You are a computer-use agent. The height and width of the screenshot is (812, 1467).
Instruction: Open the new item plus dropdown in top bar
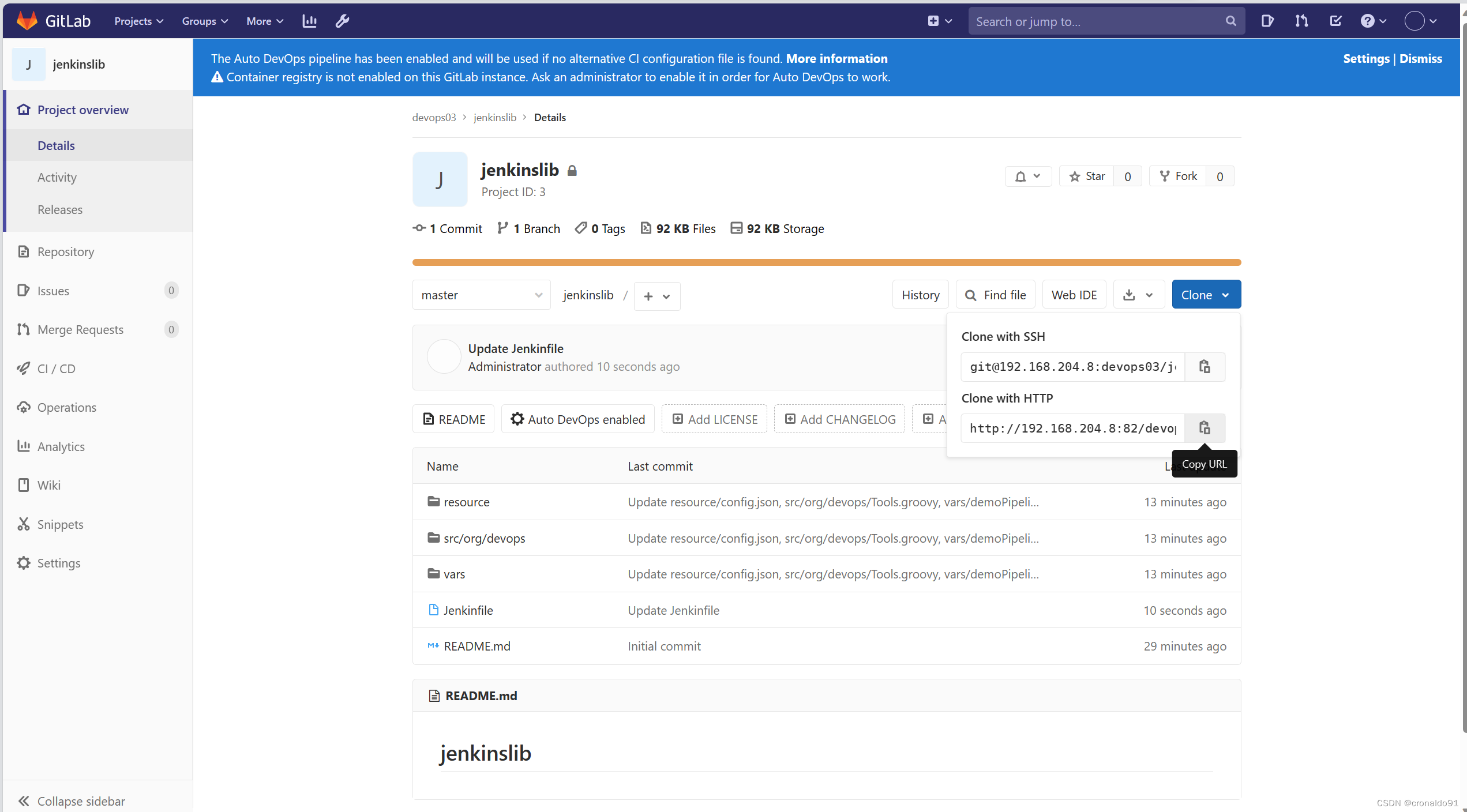(x=939, y=21)
